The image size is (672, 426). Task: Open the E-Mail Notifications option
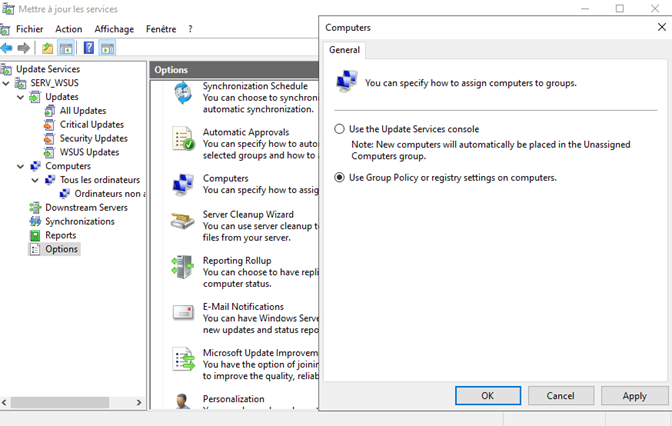243,307
